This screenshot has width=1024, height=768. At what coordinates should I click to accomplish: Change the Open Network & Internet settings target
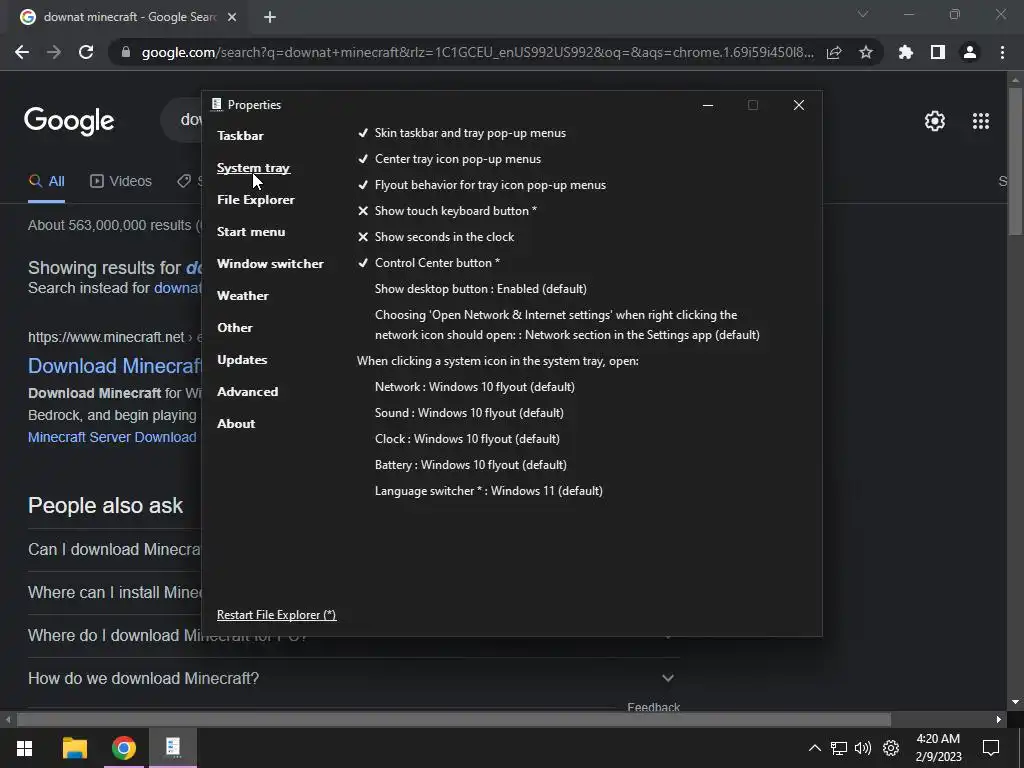tap(567, 325)
